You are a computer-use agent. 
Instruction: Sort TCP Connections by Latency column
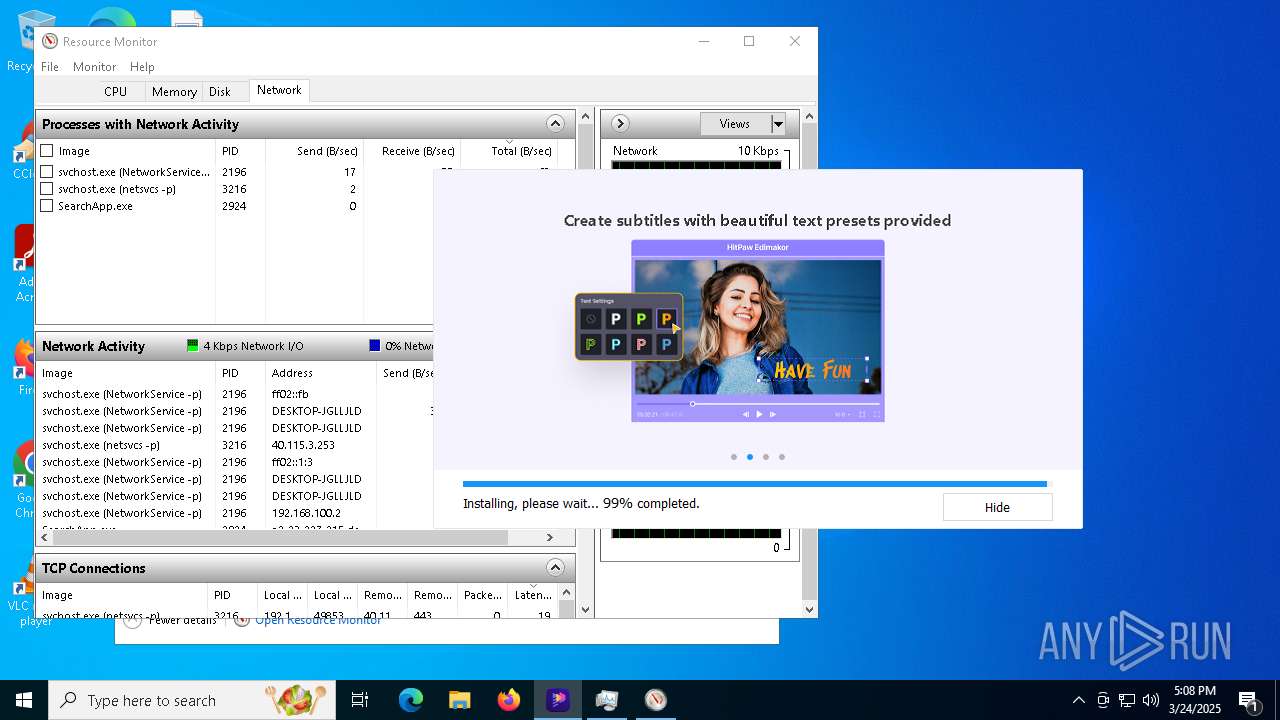(x=533, y=595)
